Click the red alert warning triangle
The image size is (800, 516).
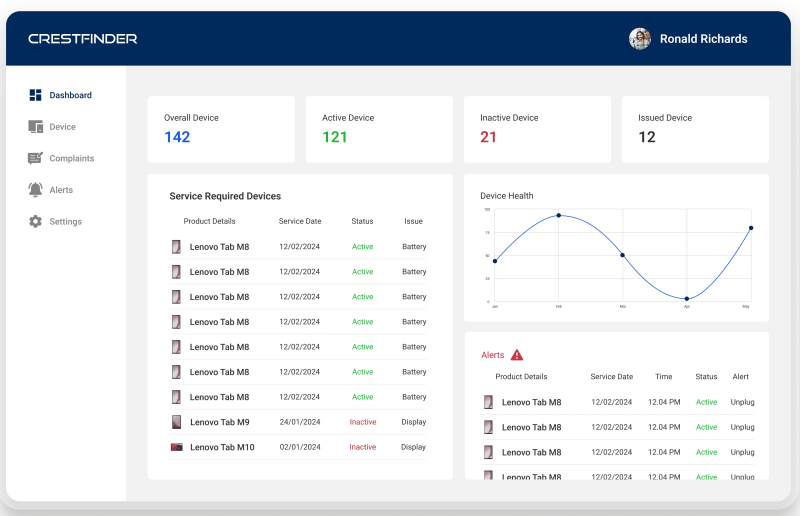tap(517, 355)
